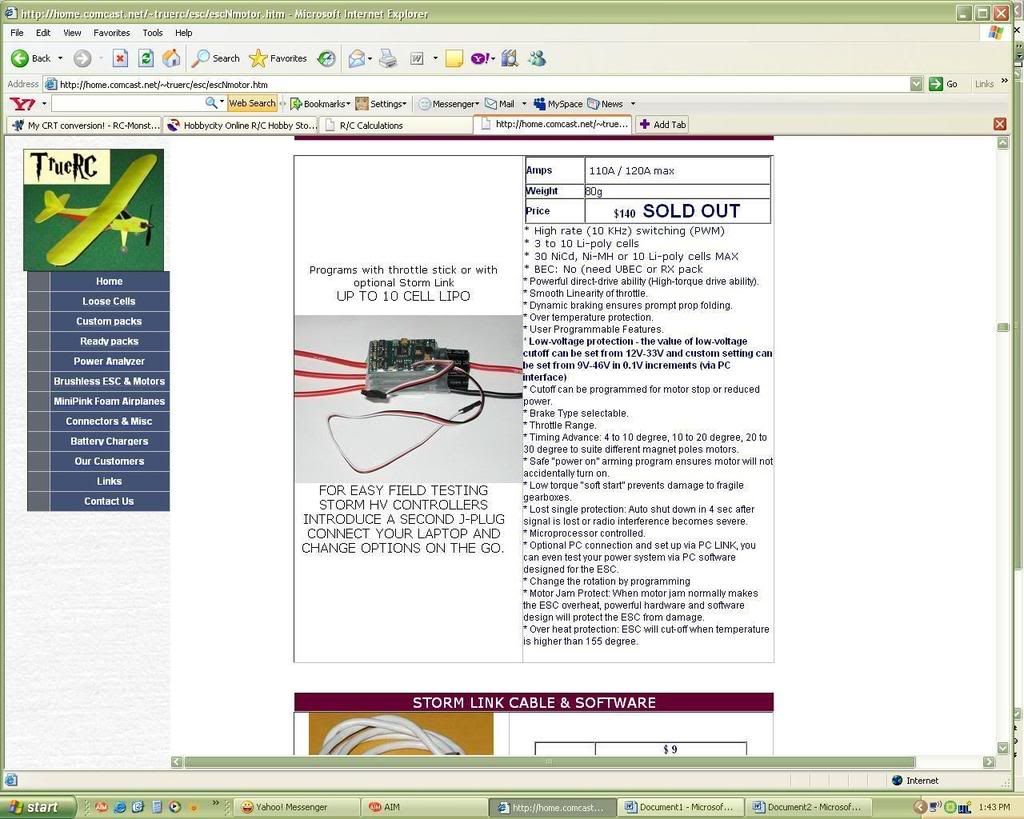Expand the Bookmarks dropdown
Screen dimensions: 1024x819
320,103
